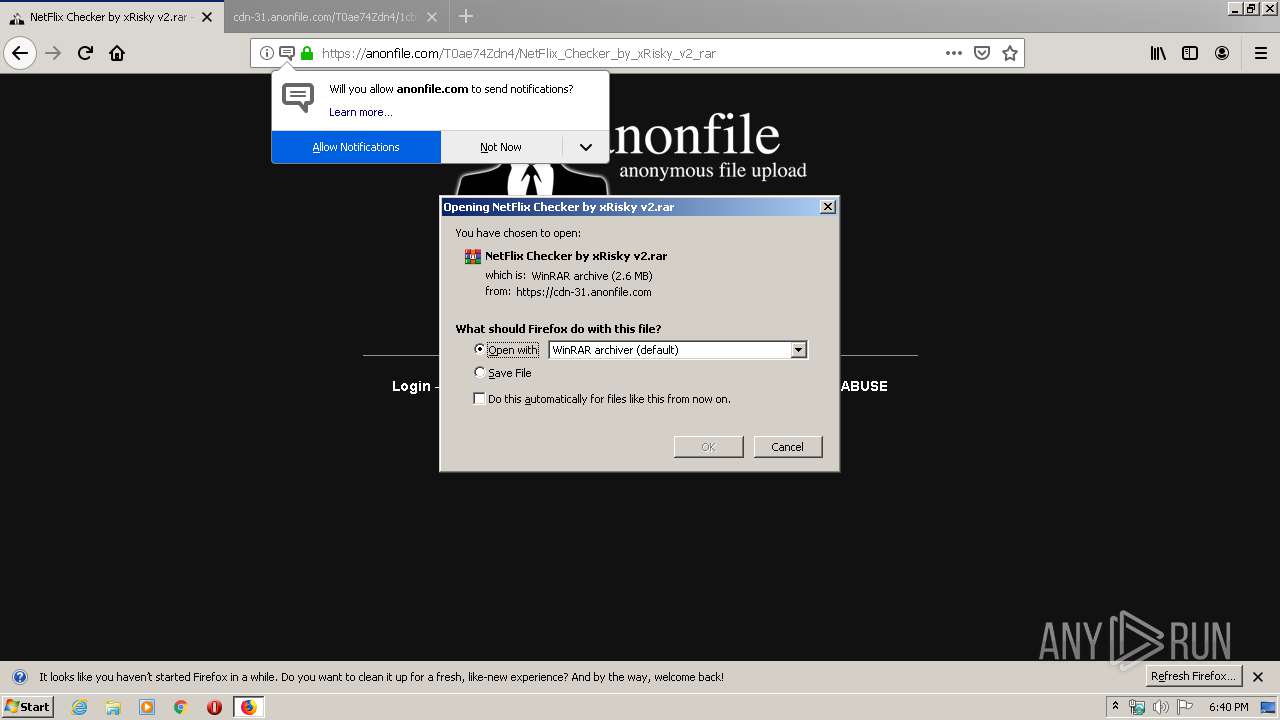Check Do this automatically for files like this
The height and width of the screenshot is (720, 1280).
[x=480, y=398]
